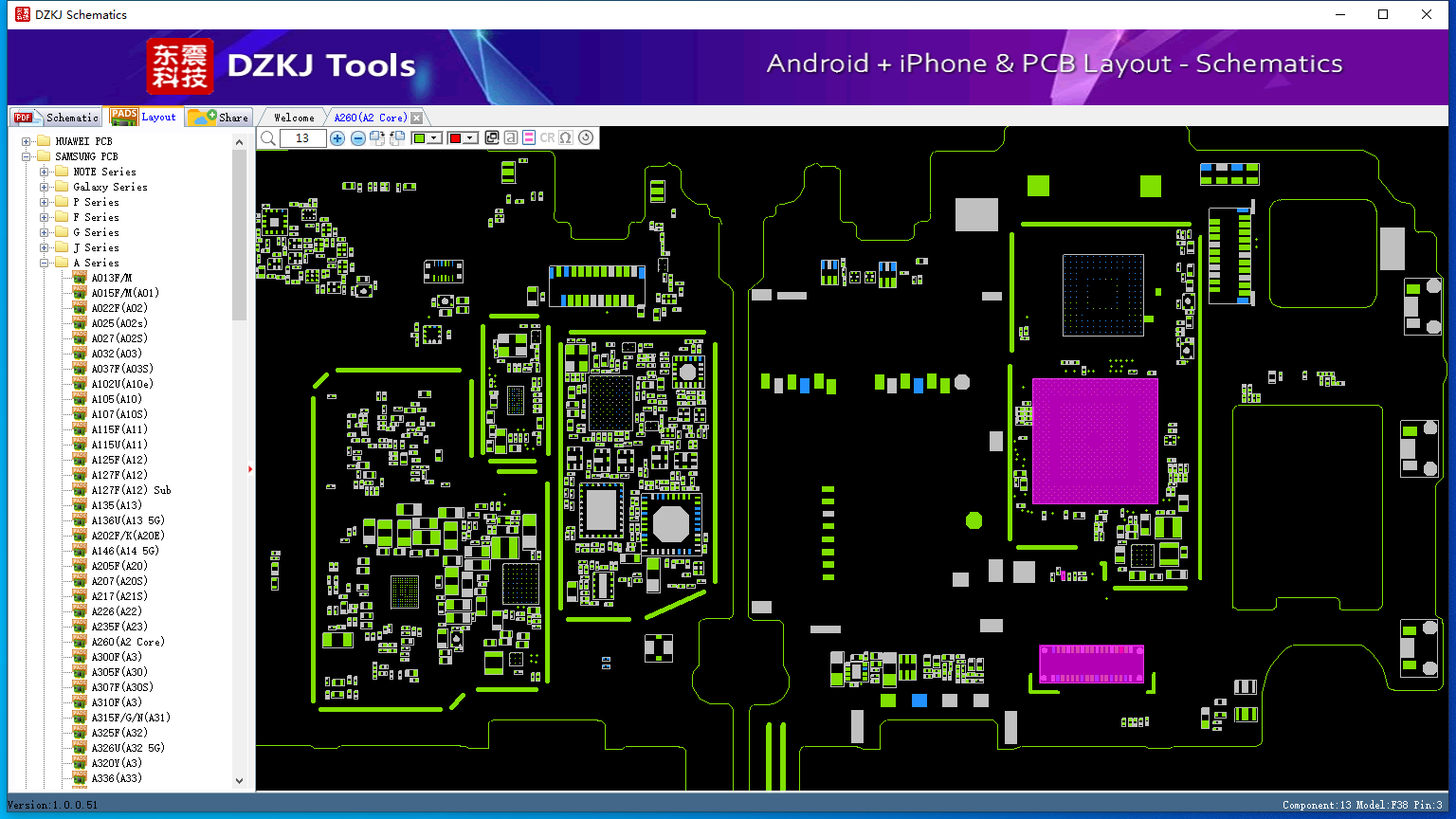Zoom in with the blue plus button
The image size is (1456, 819).
click(337, 138)
